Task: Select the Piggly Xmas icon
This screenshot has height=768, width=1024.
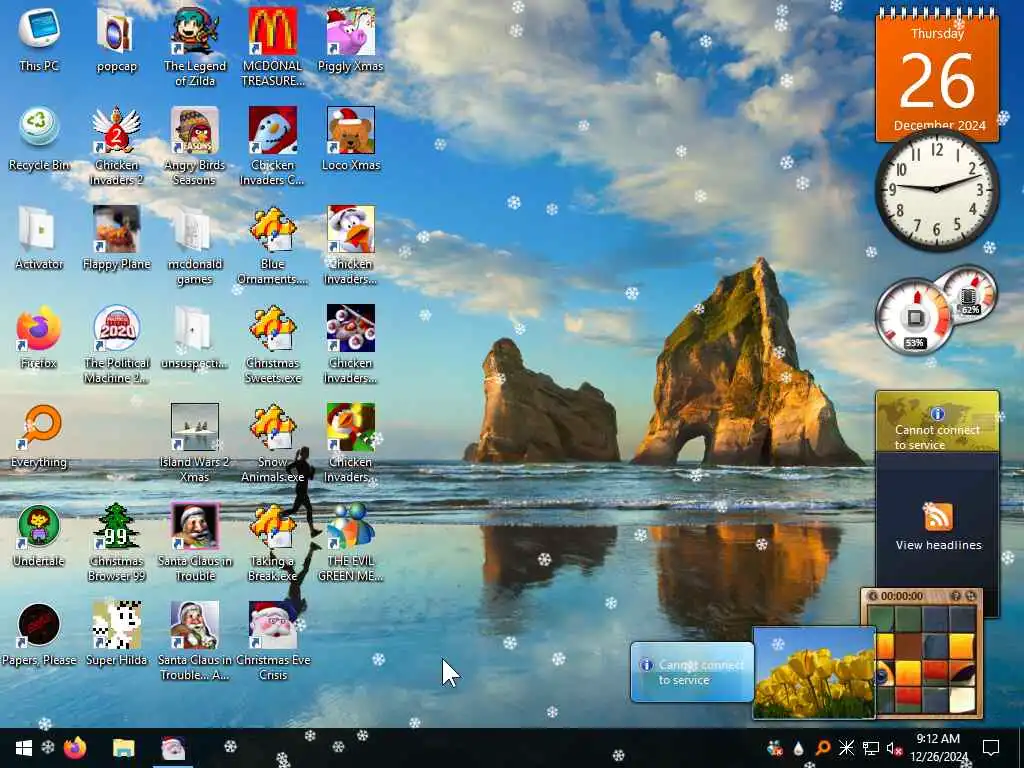Action: [x=351, y=39]
